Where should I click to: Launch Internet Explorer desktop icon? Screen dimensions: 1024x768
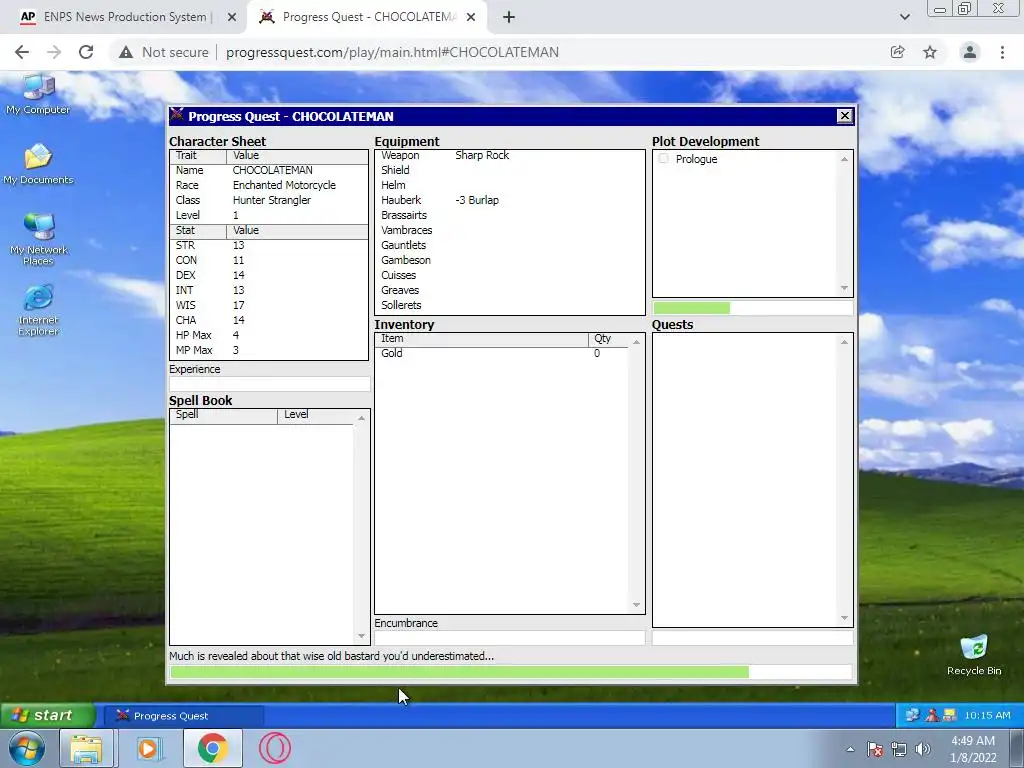coord(38,310)
